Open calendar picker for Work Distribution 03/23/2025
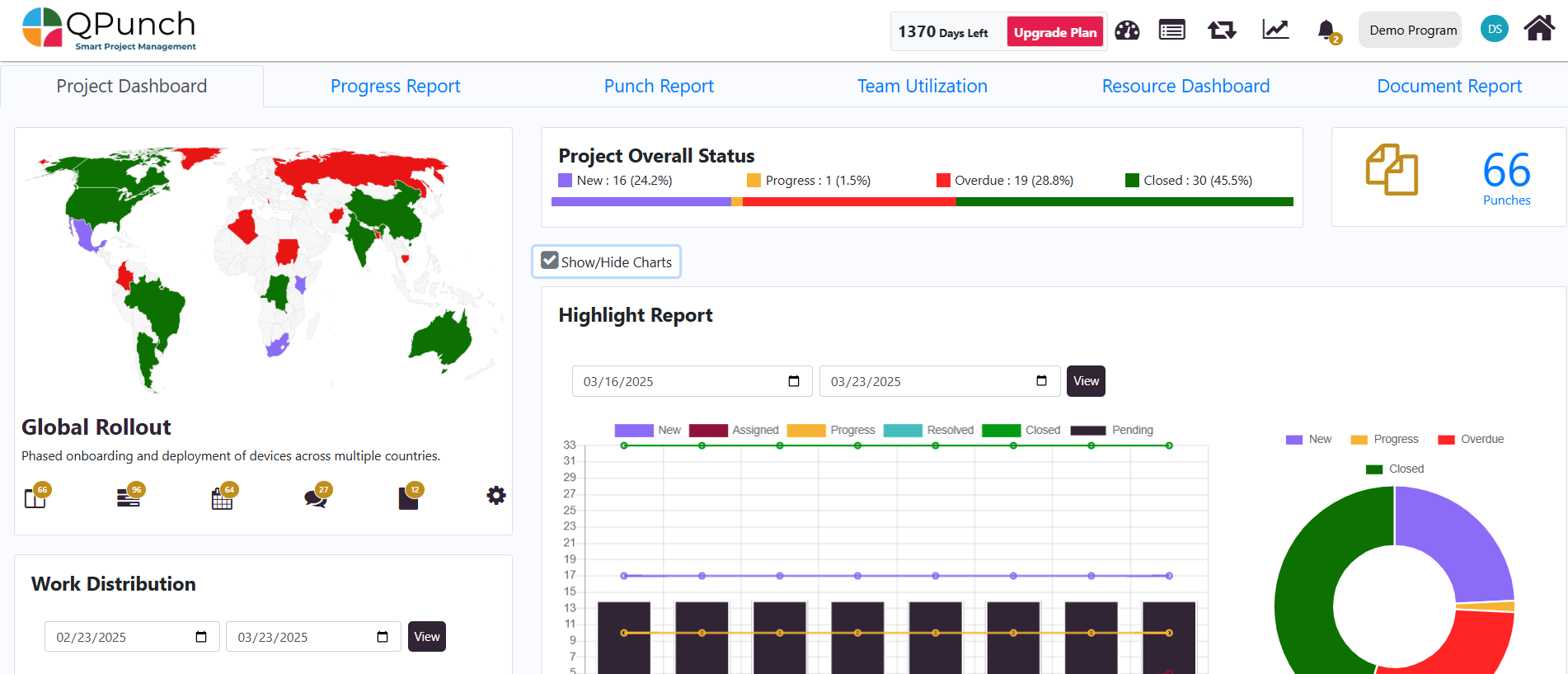The width and height of the screenshot is (1568, 674). (x=383, y=637)
